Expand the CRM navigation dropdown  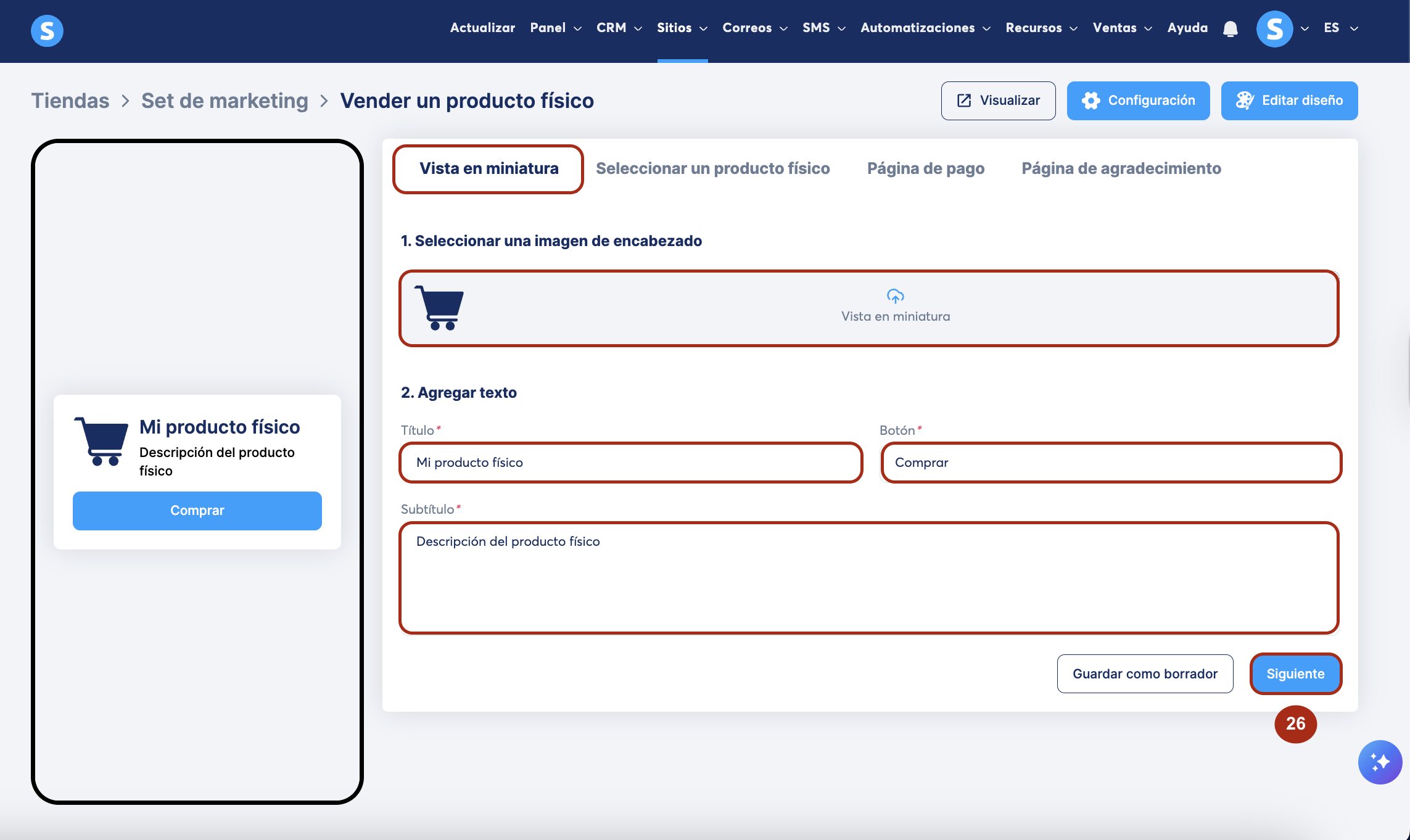click(619, 28)
